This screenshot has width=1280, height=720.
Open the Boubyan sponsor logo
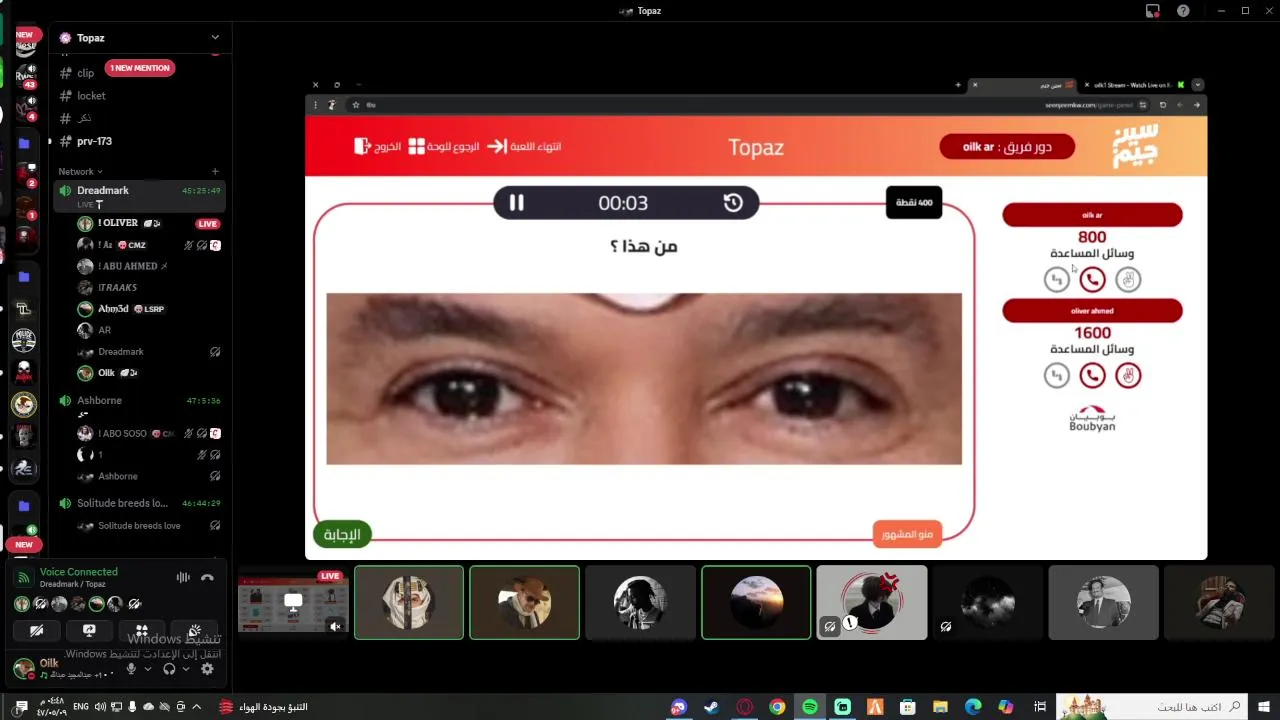coord(1092,419)
